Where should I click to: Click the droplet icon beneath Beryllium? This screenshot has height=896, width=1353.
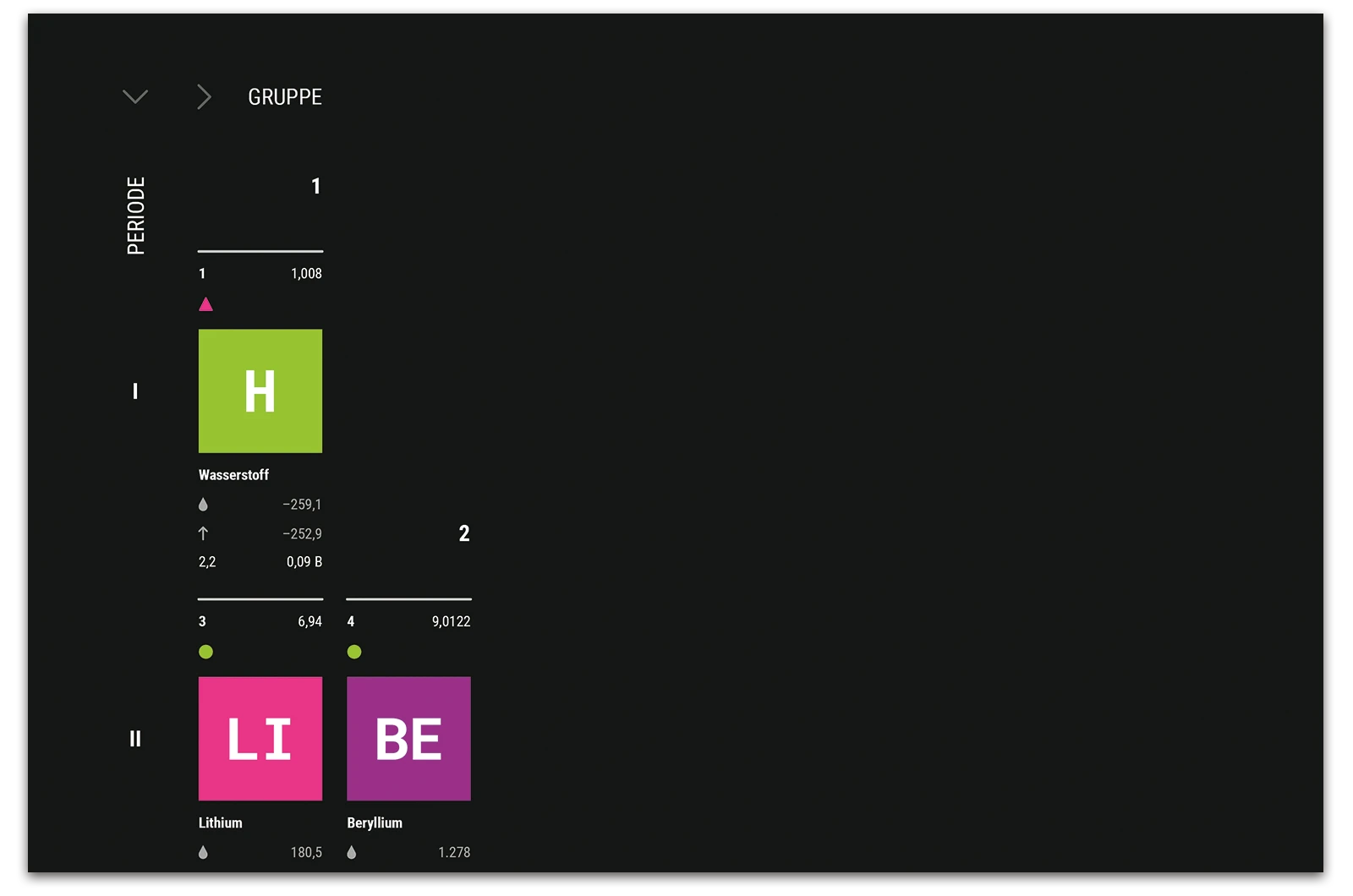pos(352,852)
